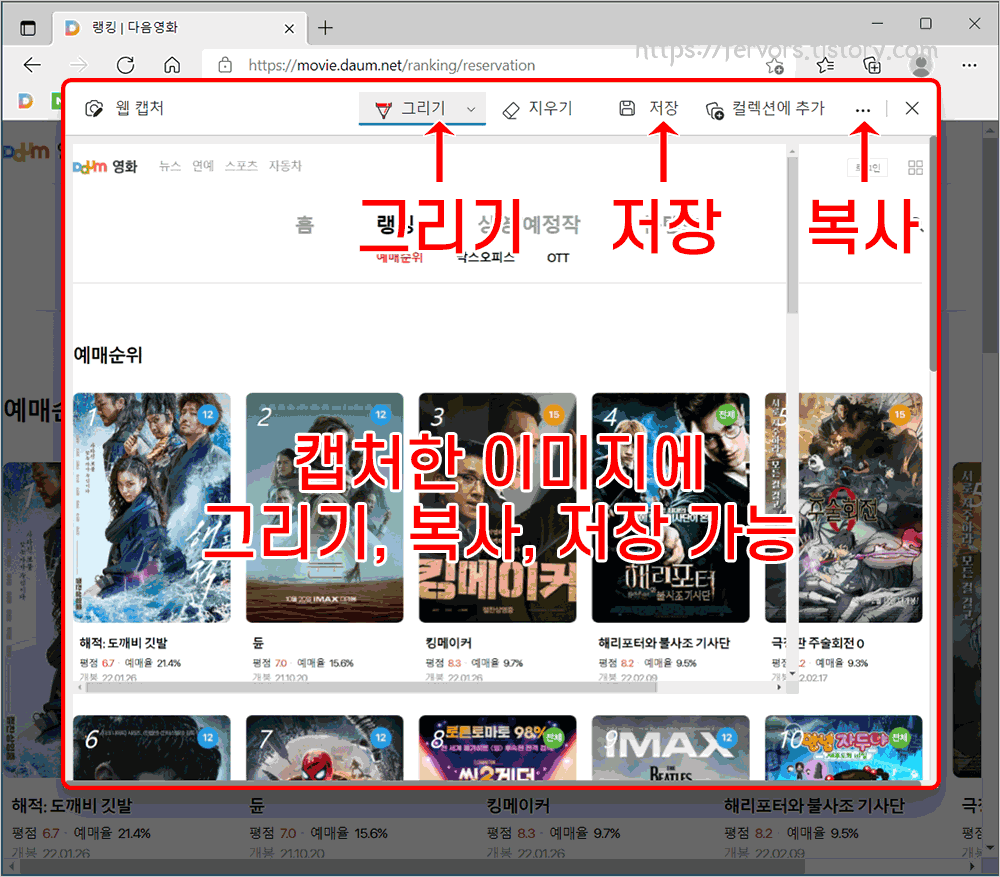Screen dimensions: 1000x877
Task: Save the capture with 저장
Action: [649, 108]
